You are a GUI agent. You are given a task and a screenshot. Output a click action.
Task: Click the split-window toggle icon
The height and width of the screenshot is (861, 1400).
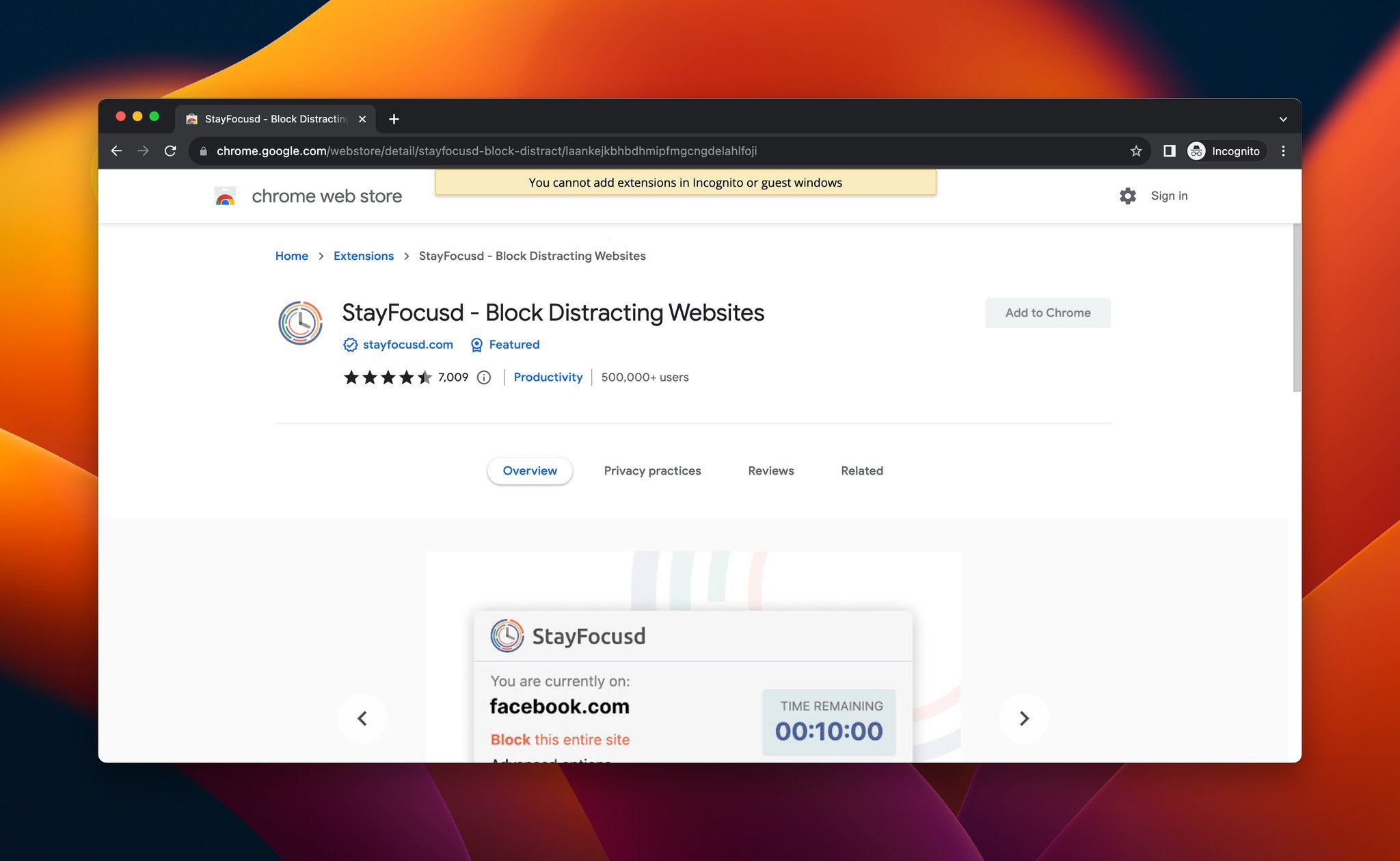[1168, 150]
